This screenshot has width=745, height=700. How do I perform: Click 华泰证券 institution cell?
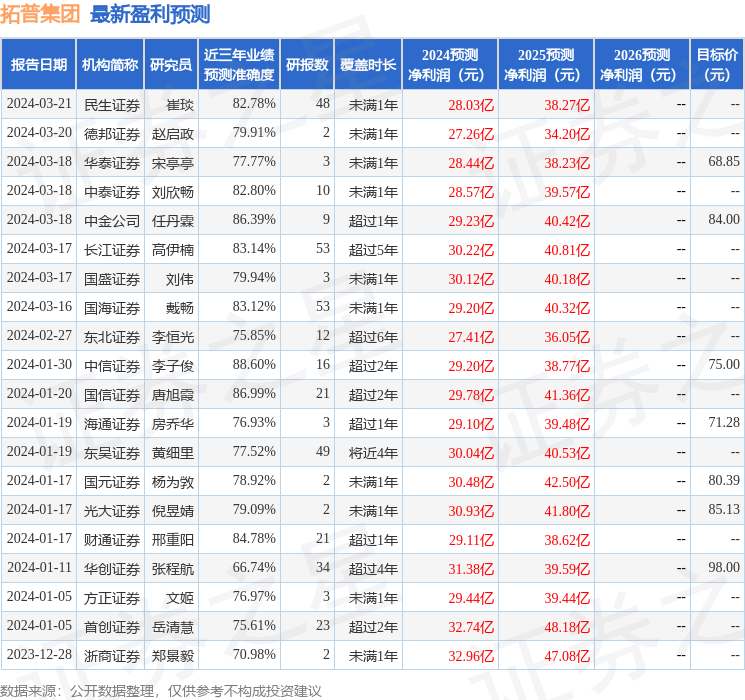pos(112,163)
